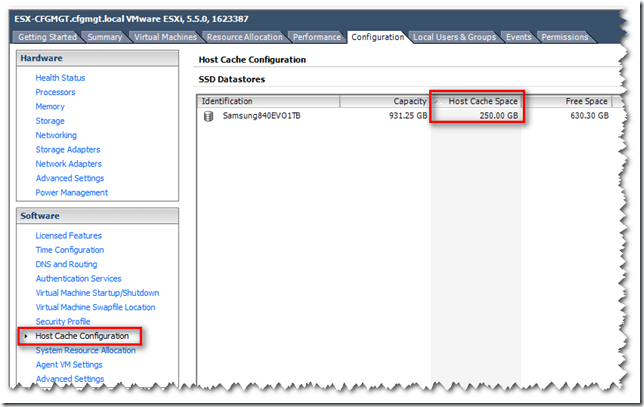This screenshot has height=407, width=644.
Task: Open Security Profile settings
Action: tap(63, 322)
